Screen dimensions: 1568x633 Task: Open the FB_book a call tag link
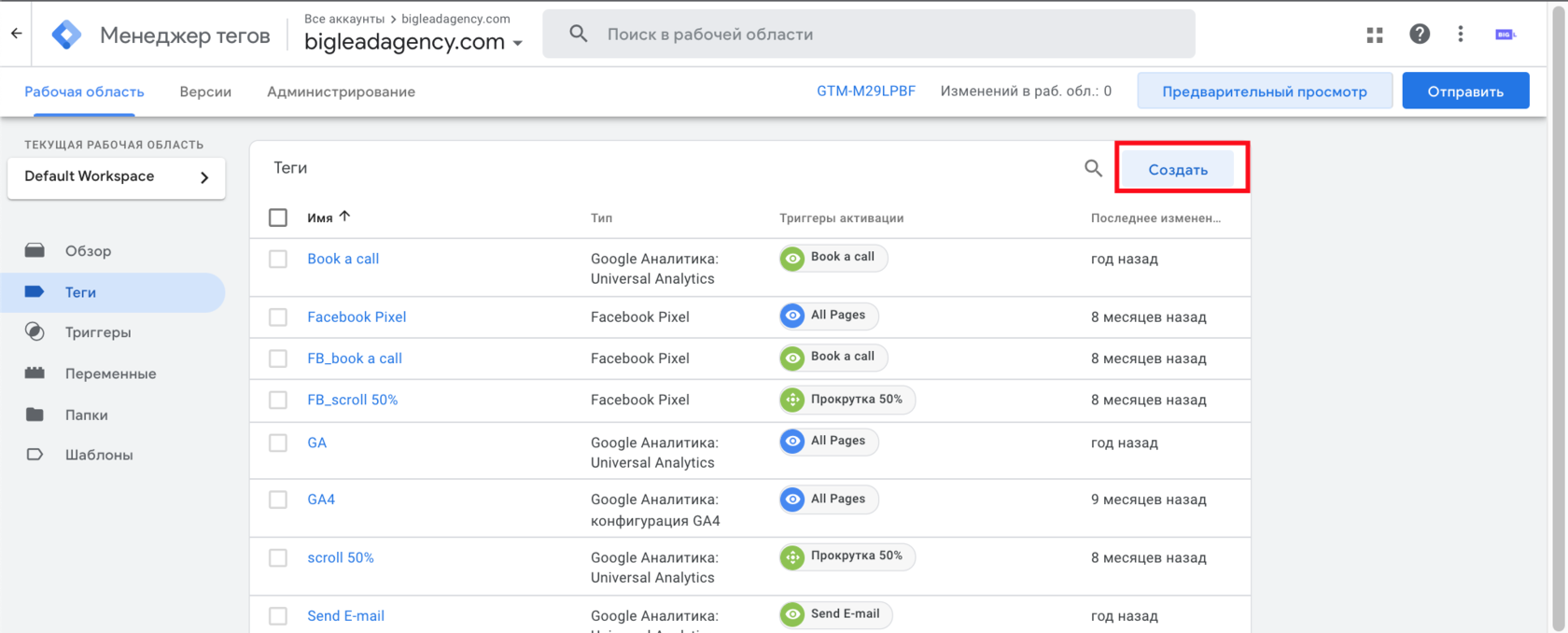(355, 359)
